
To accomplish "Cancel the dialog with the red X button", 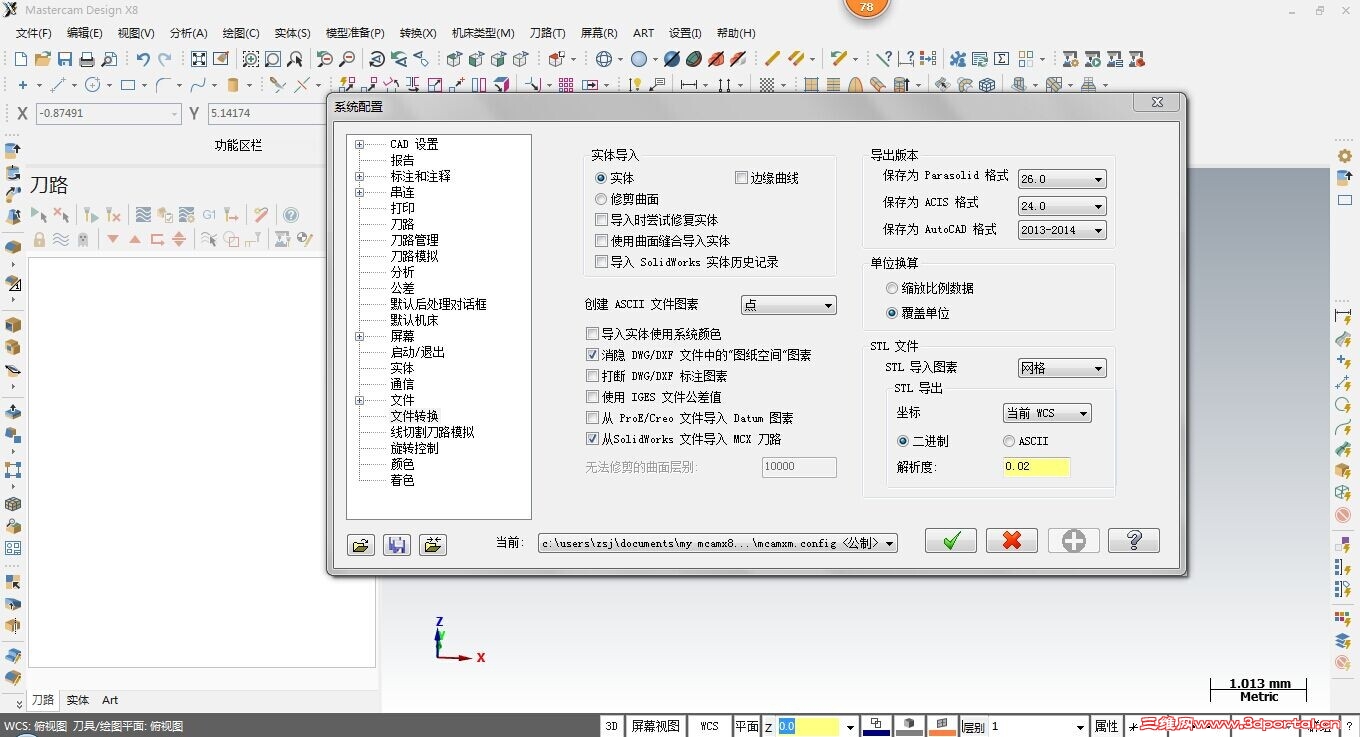I will [x=1011, y=540].
